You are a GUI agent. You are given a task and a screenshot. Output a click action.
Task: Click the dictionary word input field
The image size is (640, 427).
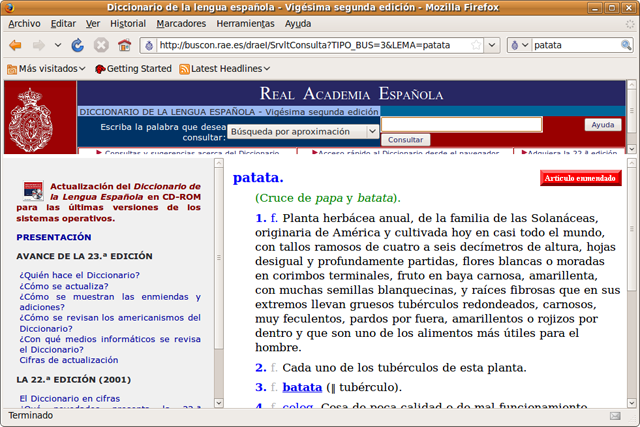(461, 125)
